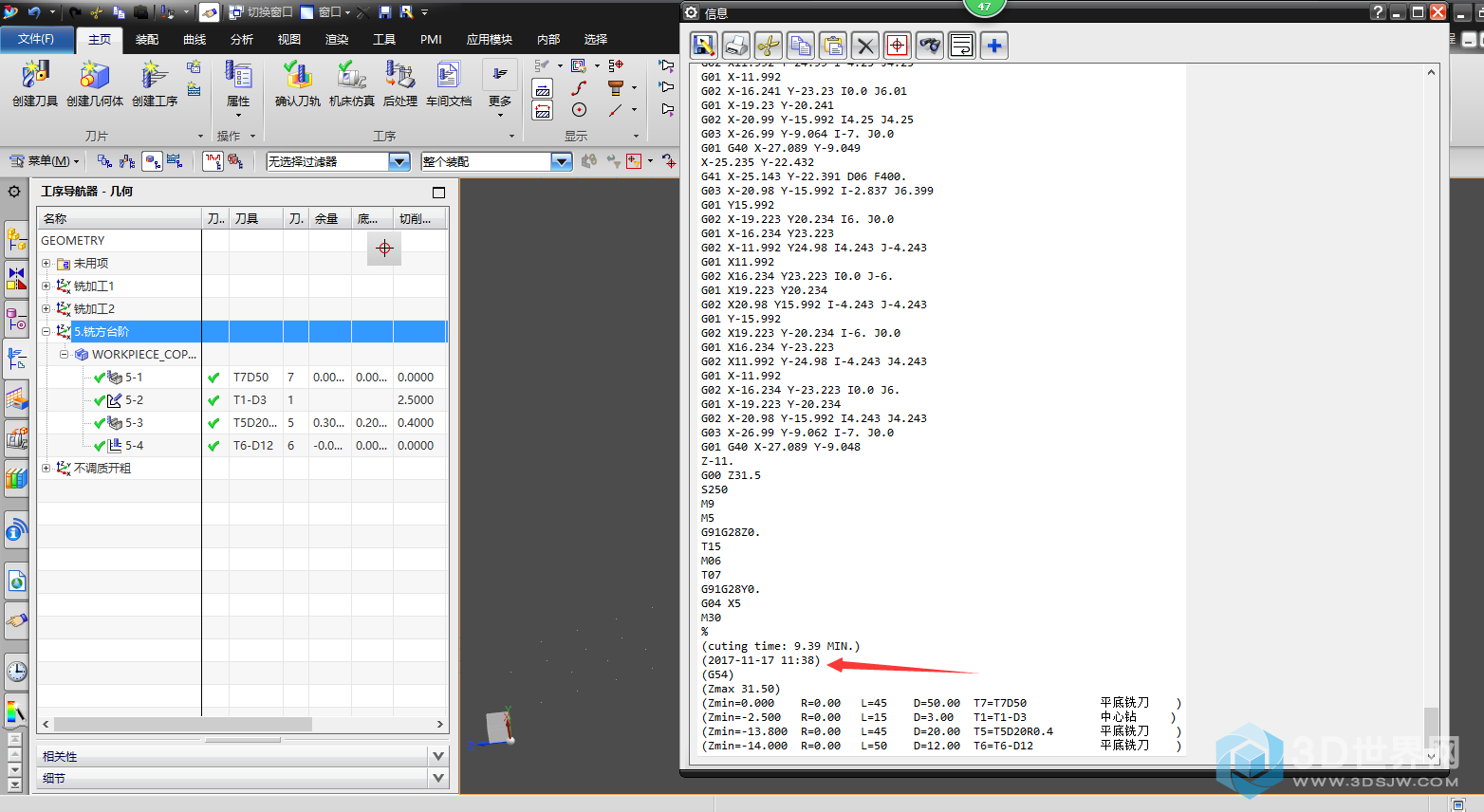Click the Paste clipboard icon in 信息 window
Viewport: 1484px width, 812px height.
(833, 46)
